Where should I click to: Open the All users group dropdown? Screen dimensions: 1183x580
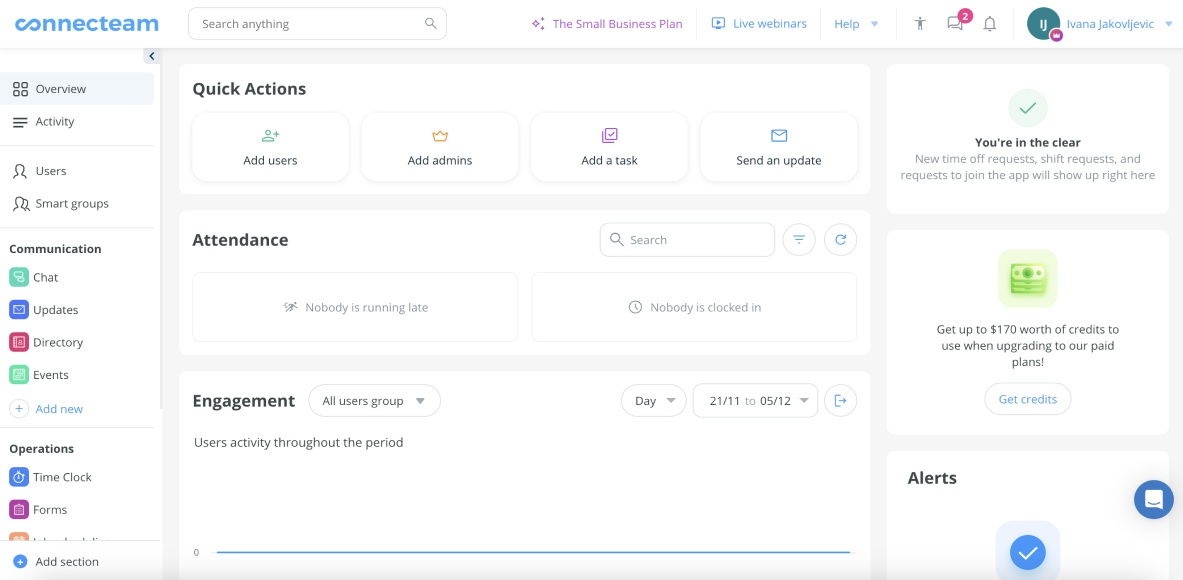coord(374,400)
